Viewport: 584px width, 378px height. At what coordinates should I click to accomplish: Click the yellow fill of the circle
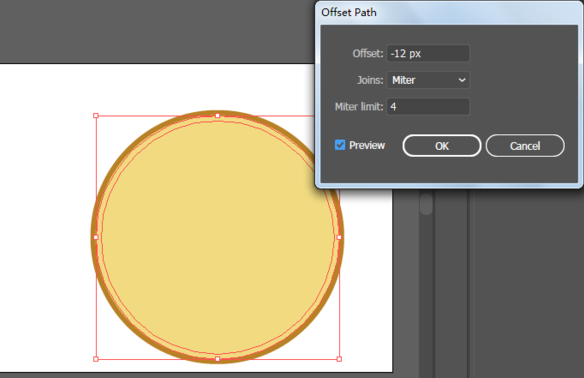point(218,237)
